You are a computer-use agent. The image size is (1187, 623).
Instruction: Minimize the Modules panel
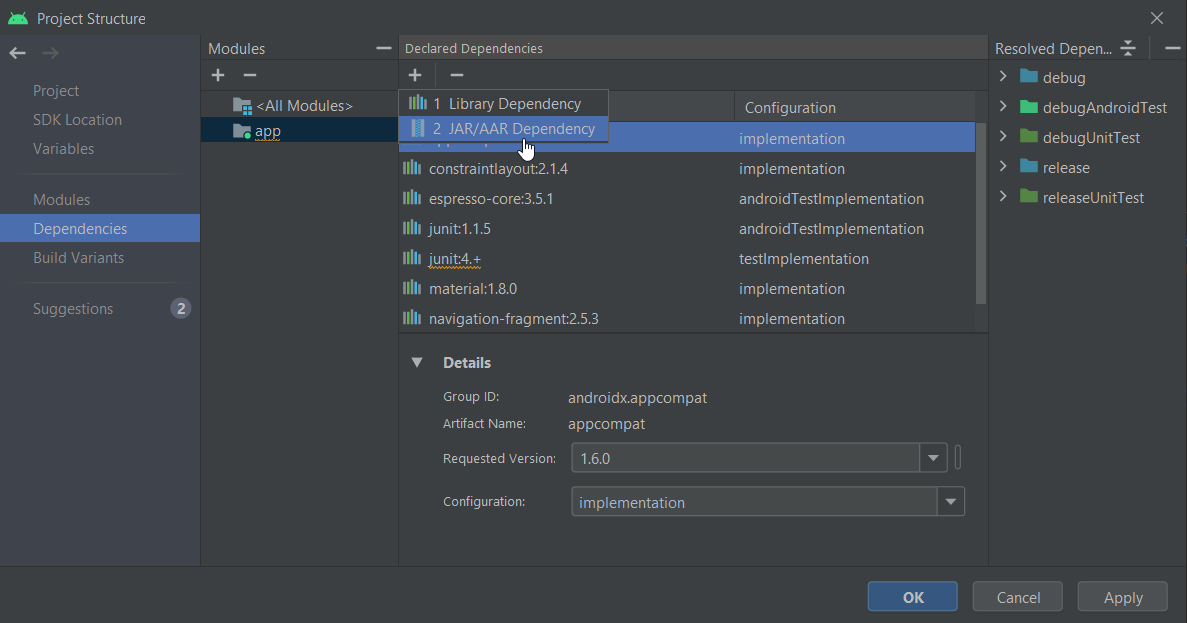pos(383,48)
